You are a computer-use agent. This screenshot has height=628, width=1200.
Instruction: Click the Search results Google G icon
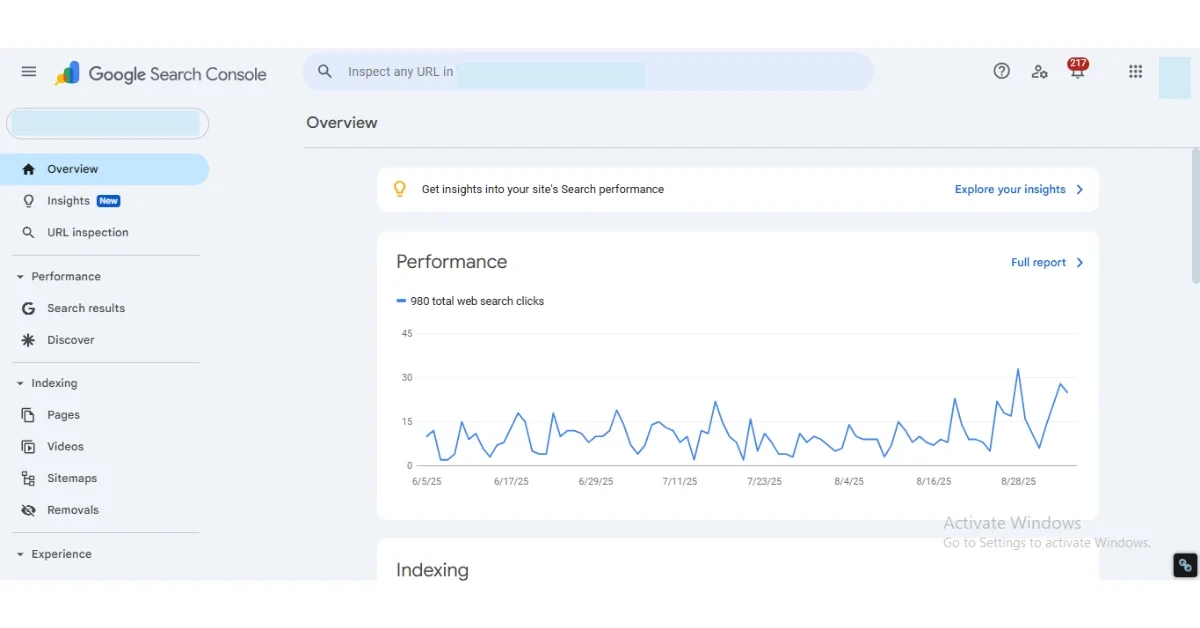(x=28, y=308)
